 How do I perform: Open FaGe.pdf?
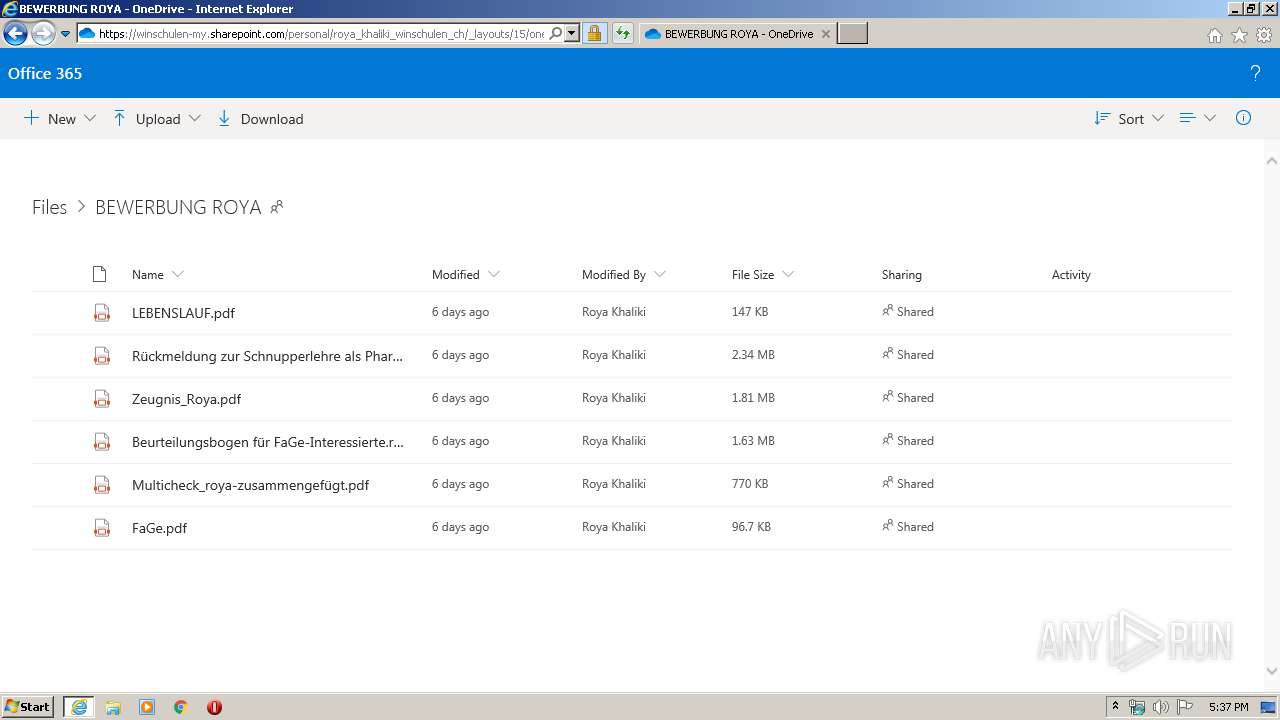(x=159, y=528)
